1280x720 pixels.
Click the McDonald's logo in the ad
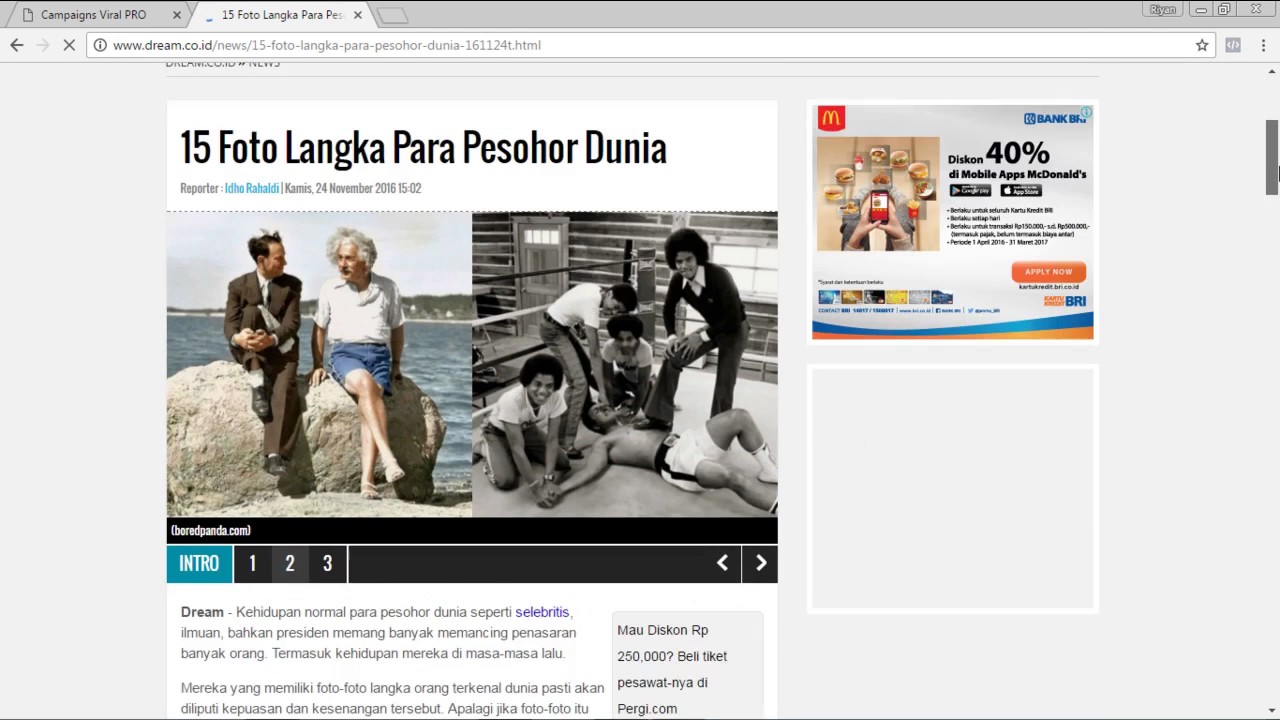point(831,119)
